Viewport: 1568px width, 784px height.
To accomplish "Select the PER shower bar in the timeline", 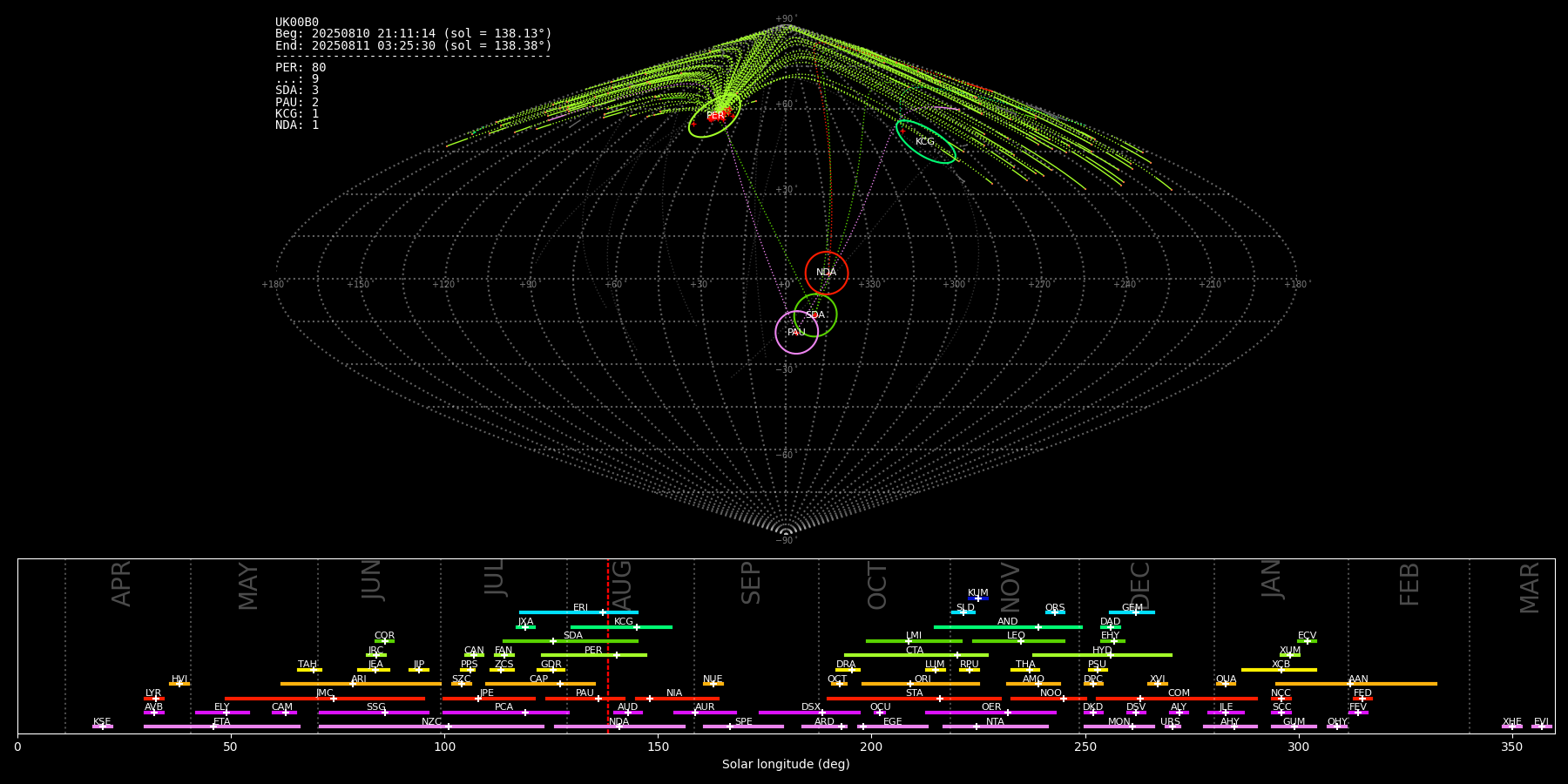I will point(594,655).
